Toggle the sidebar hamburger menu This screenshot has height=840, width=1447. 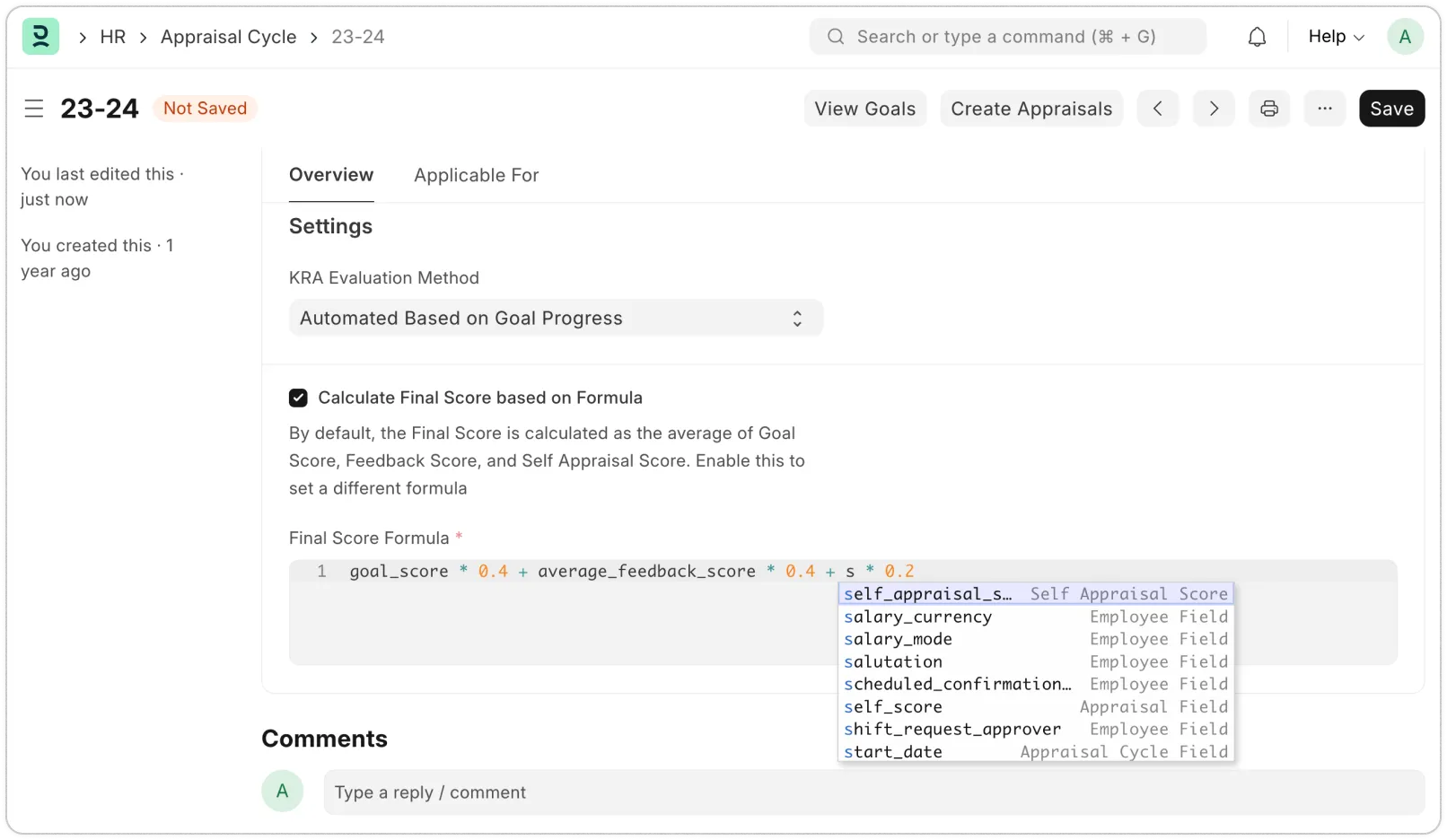pyautogui.click(x=34, y=109)
